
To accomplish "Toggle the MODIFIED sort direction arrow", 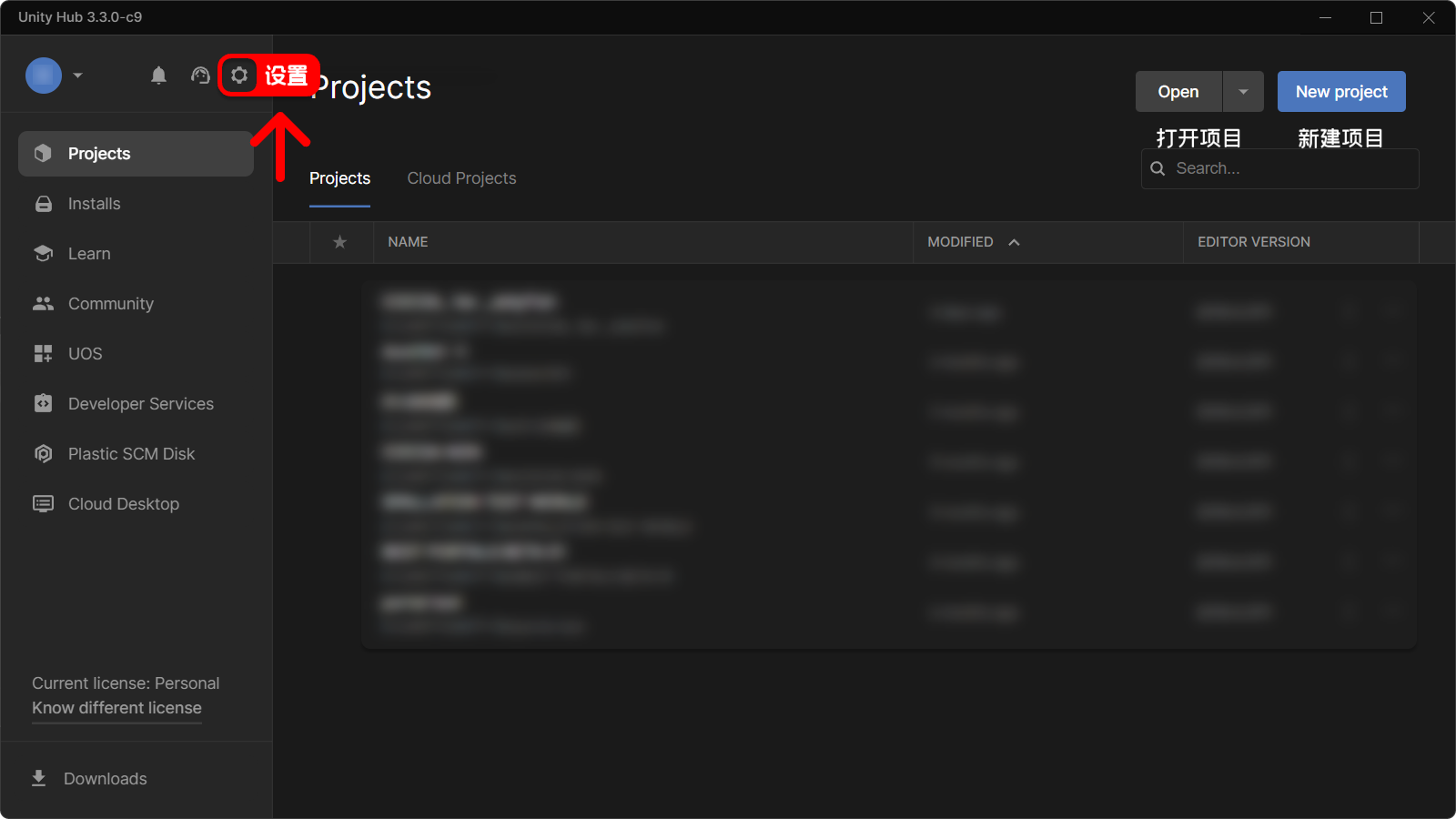I will (x=1014, y=242).
